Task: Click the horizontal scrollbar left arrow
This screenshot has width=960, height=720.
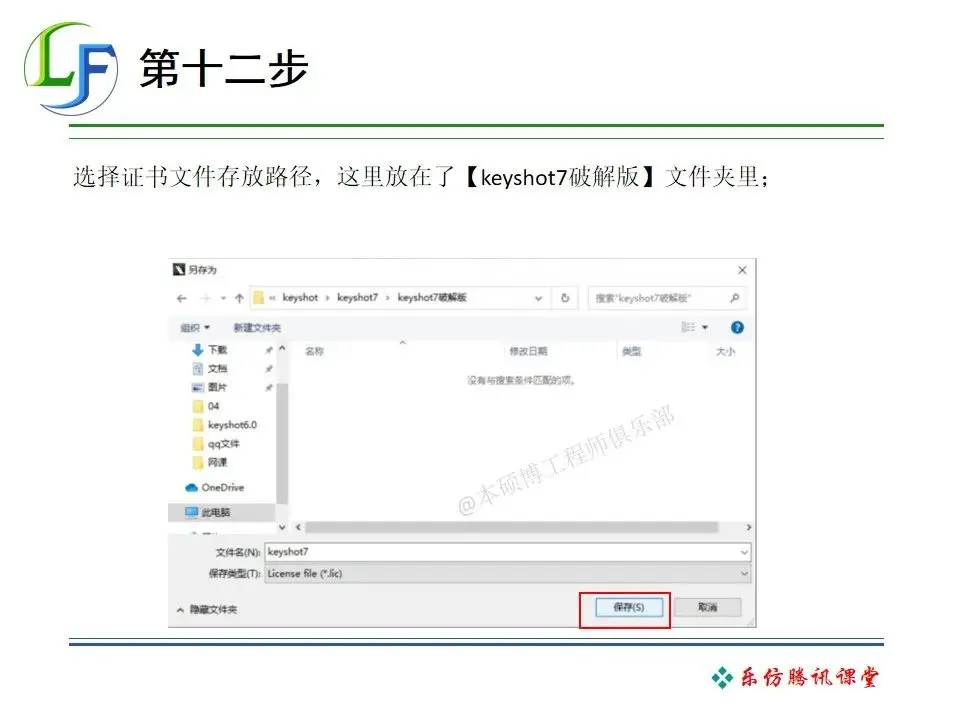Action: click(x=298, y=527)
